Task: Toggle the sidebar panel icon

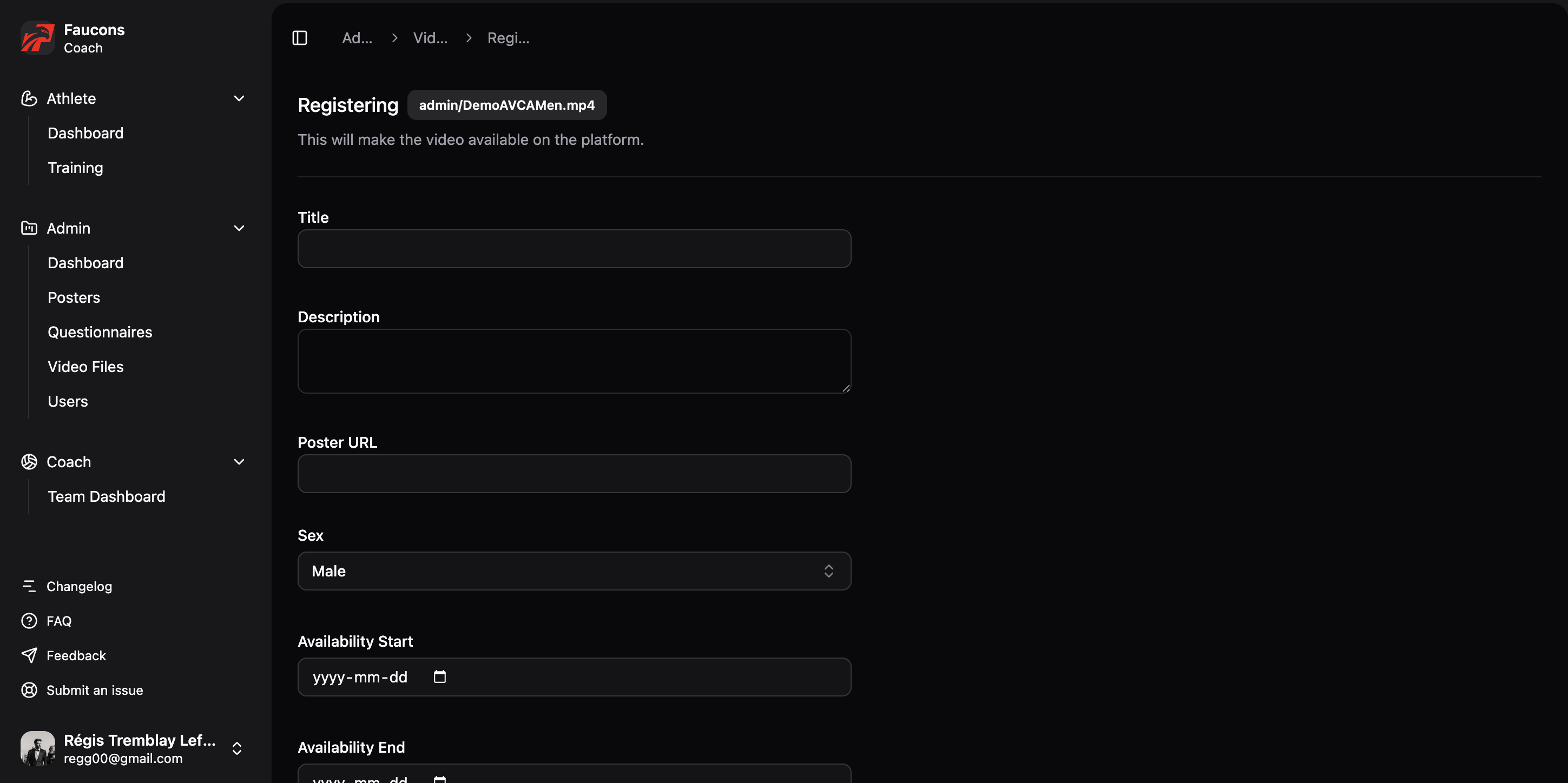Action: pyautogui.click(x=300, y=37)
